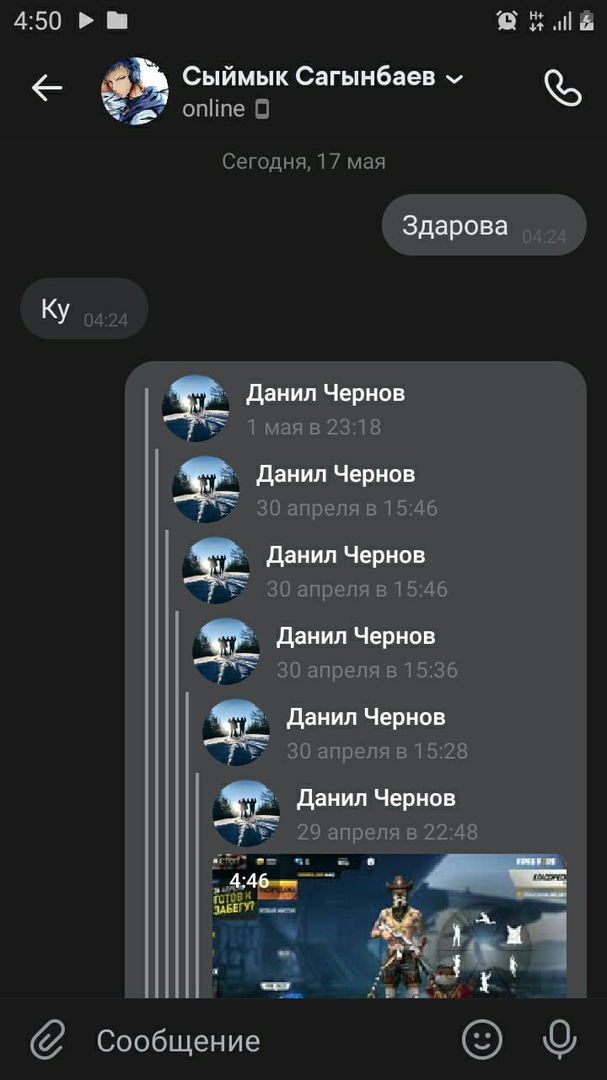Open Сыймык Сагынбаев profile avatar

135,91
